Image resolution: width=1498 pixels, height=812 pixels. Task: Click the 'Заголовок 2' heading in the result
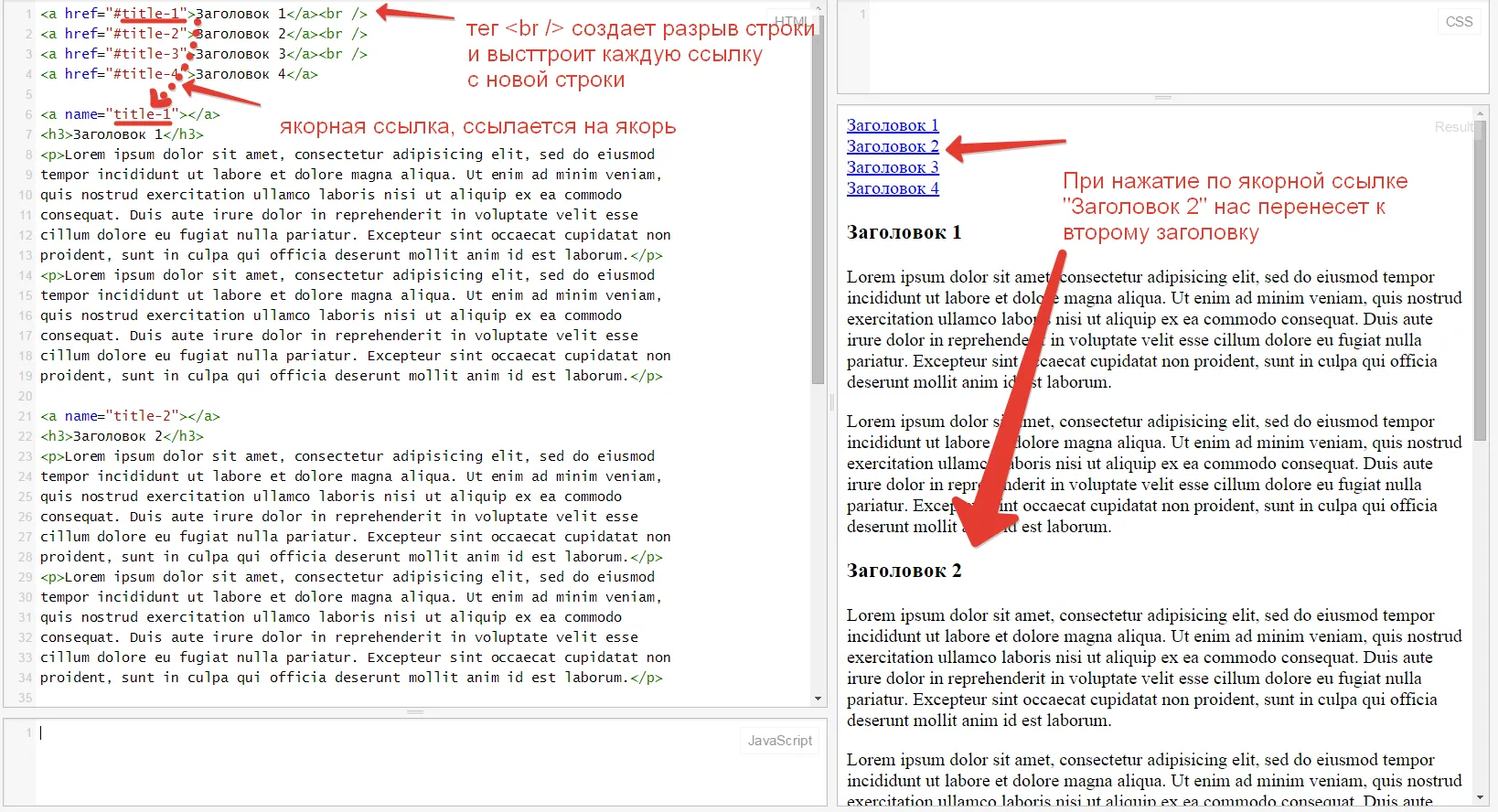tap(904, 571)
